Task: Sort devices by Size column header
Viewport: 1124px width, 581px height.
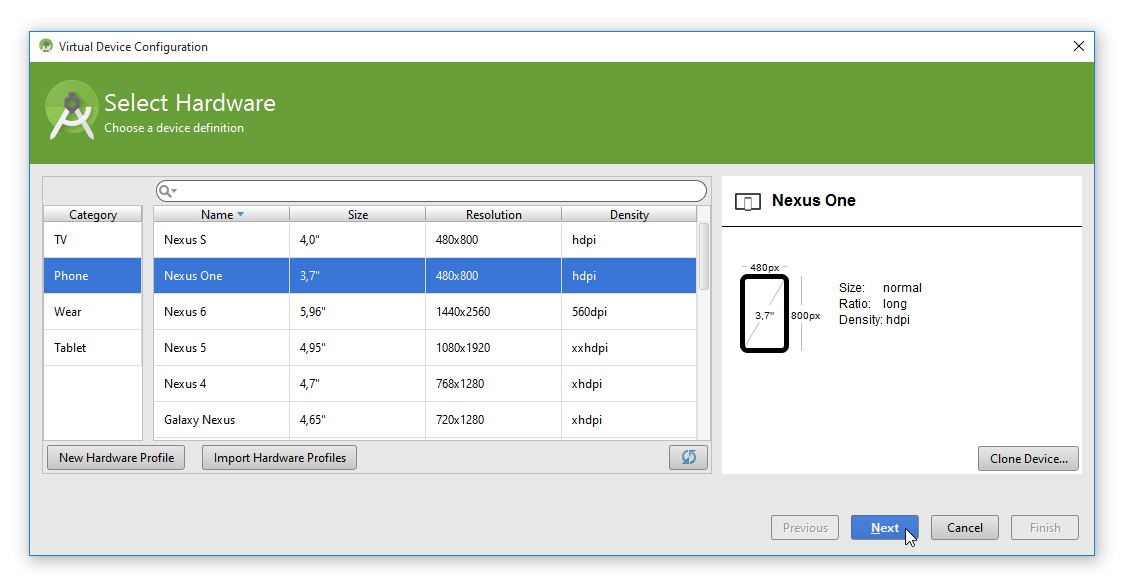Action: point(358,214)
